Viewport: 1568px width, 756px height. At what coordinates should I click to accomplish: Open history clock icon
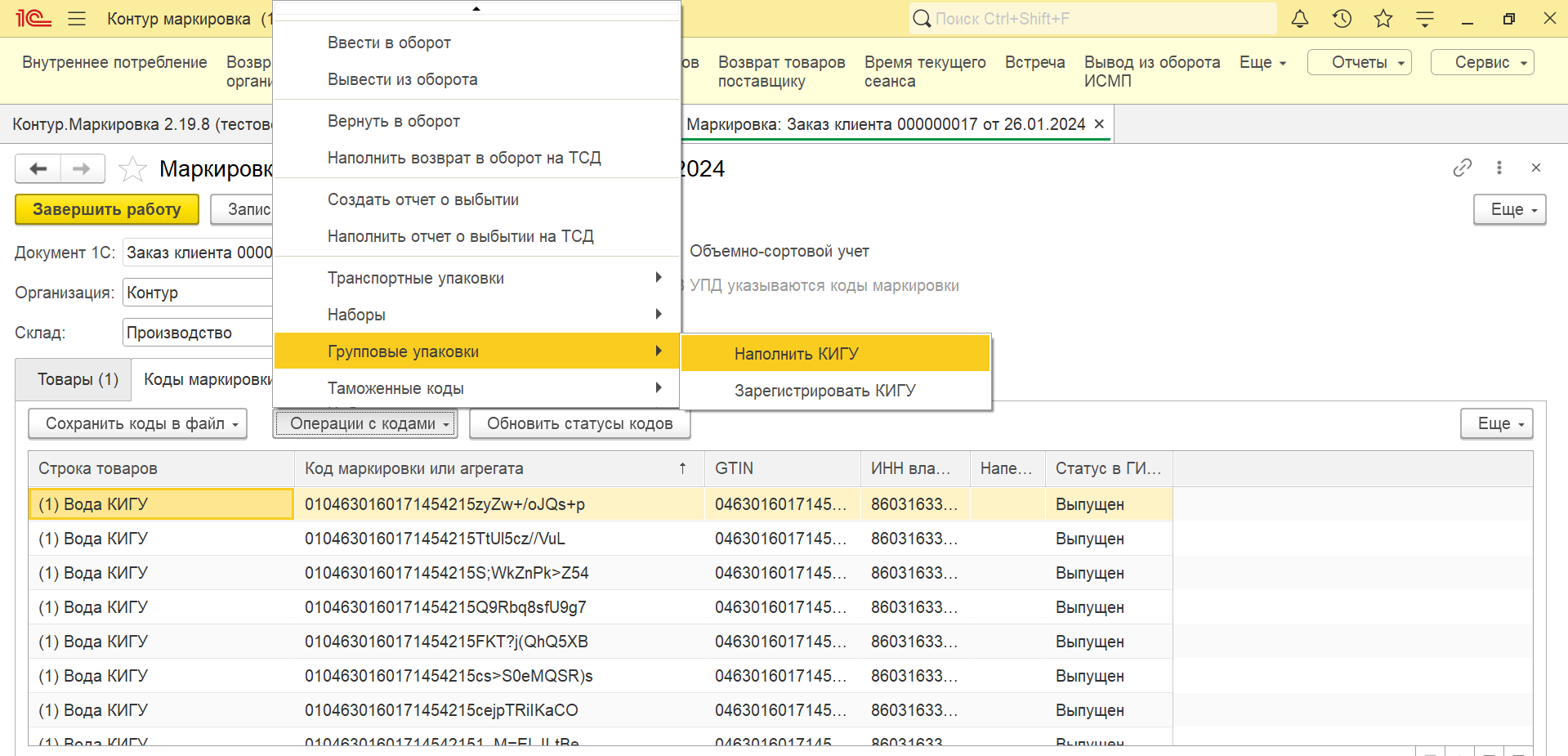click(1342, 19)
